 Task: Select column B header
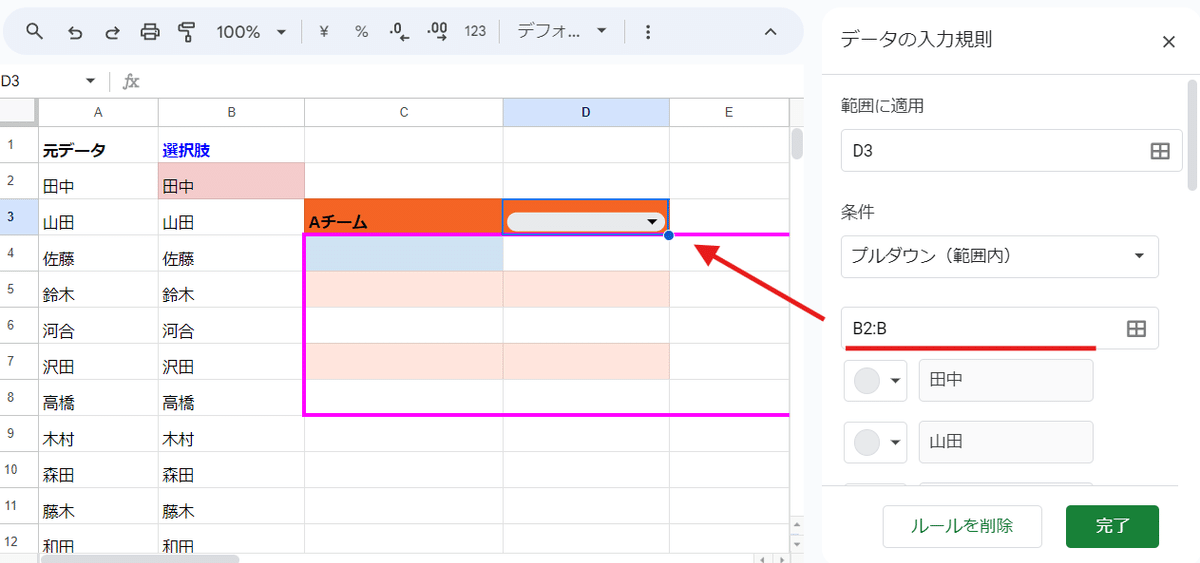point(231,112)
